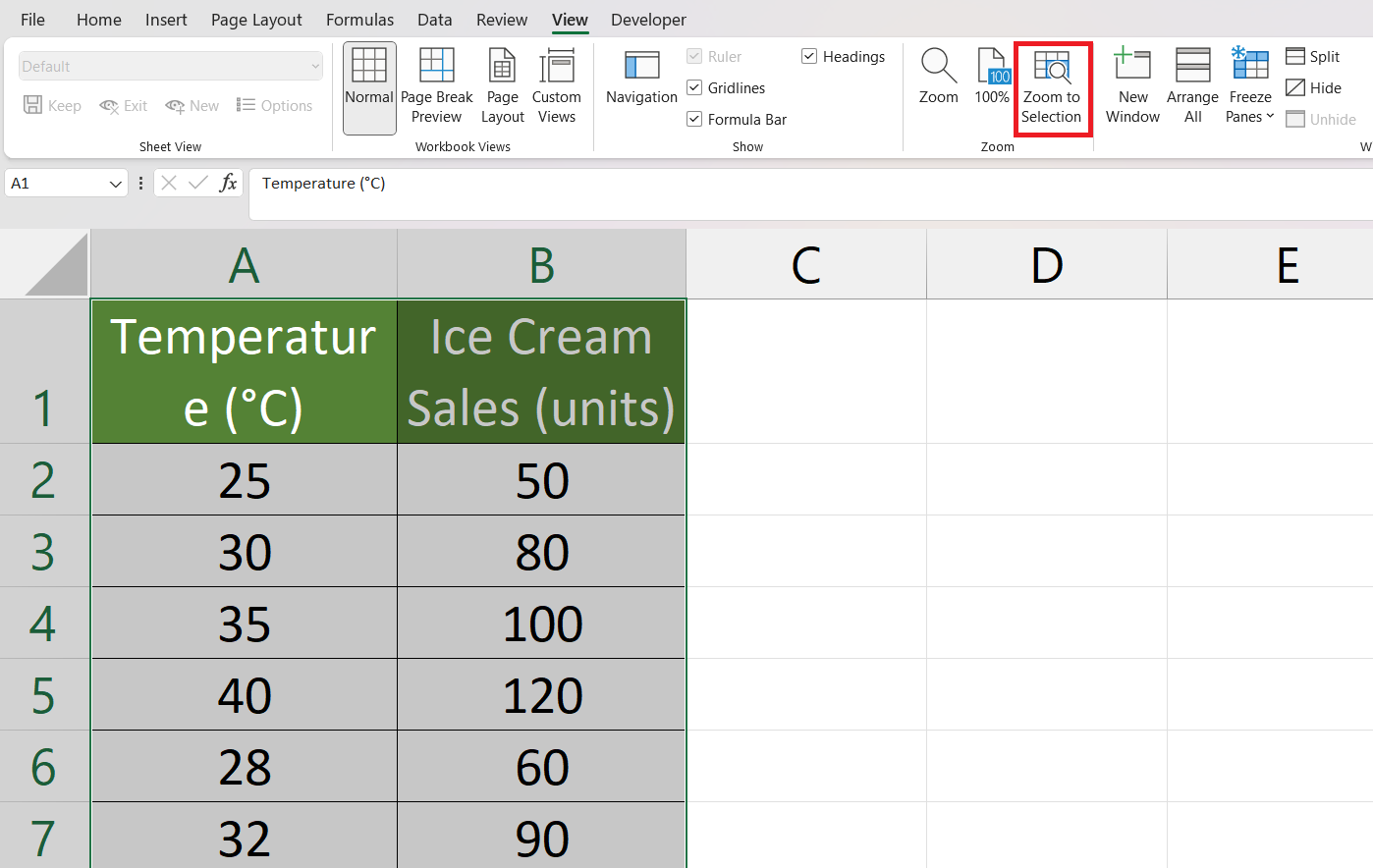Open the Zoom dialog
Image resolution: width=1373 pixels, height=868 pixels.
(939, 78)
